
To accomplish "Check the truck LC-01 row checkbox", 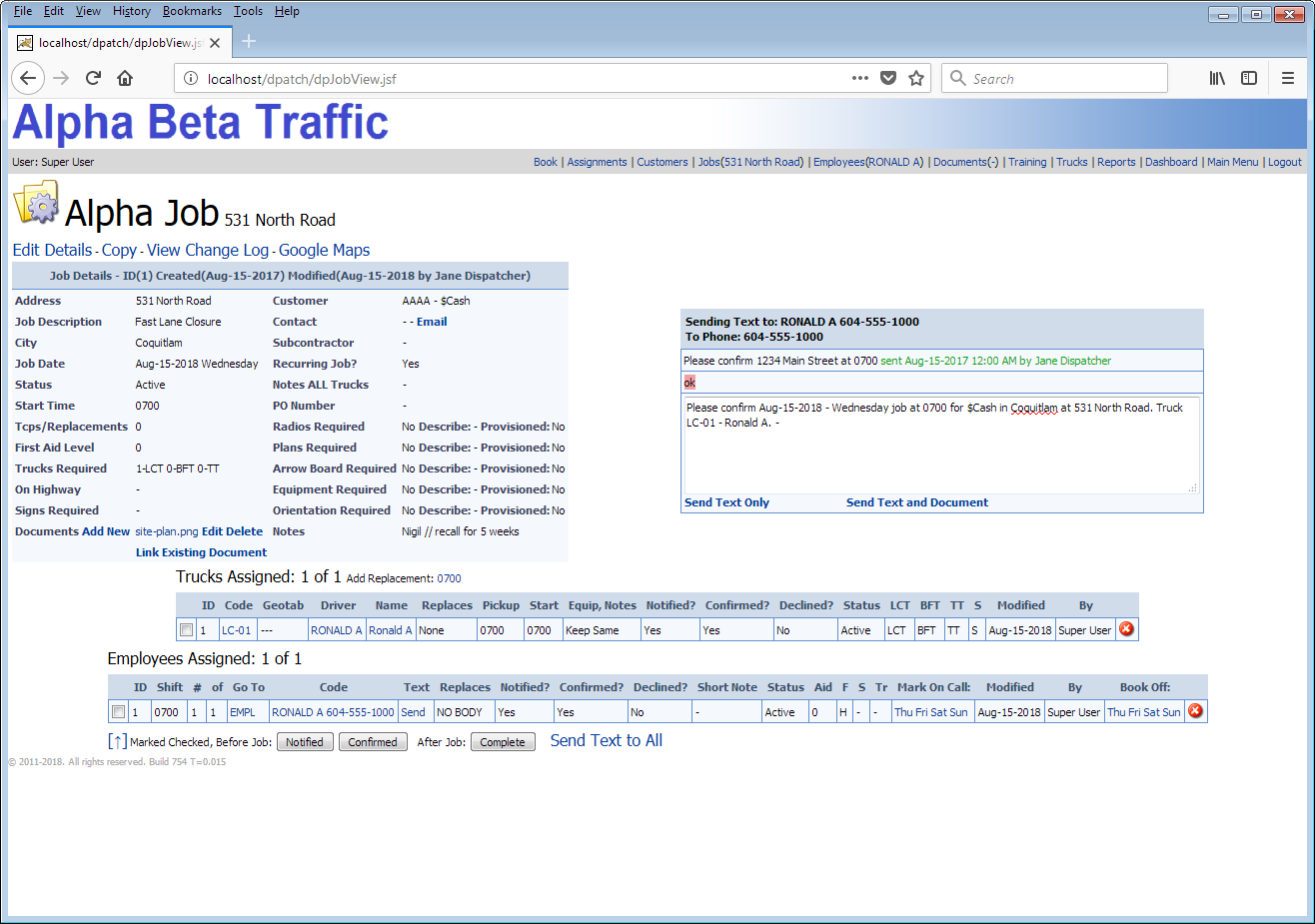I will pyautogui.click(x=186, y=630).
